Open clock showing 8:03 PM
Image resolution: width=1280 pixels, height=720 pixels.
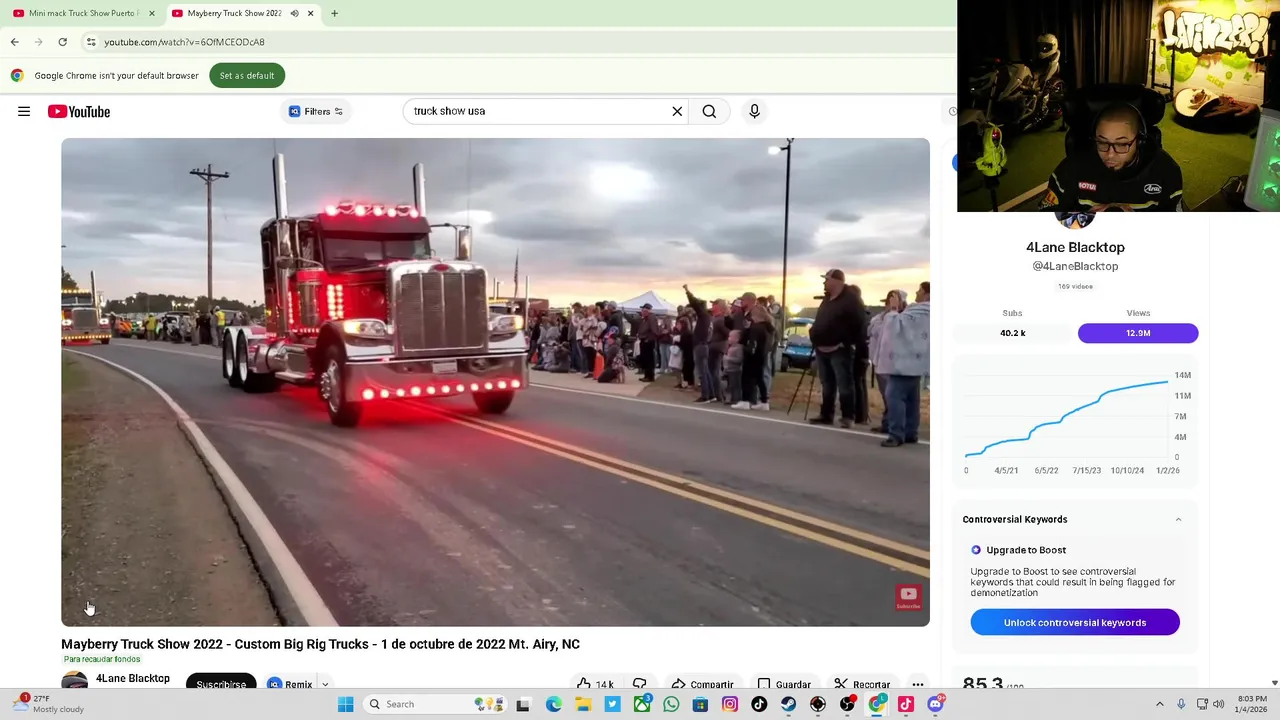click(1251, 704)
